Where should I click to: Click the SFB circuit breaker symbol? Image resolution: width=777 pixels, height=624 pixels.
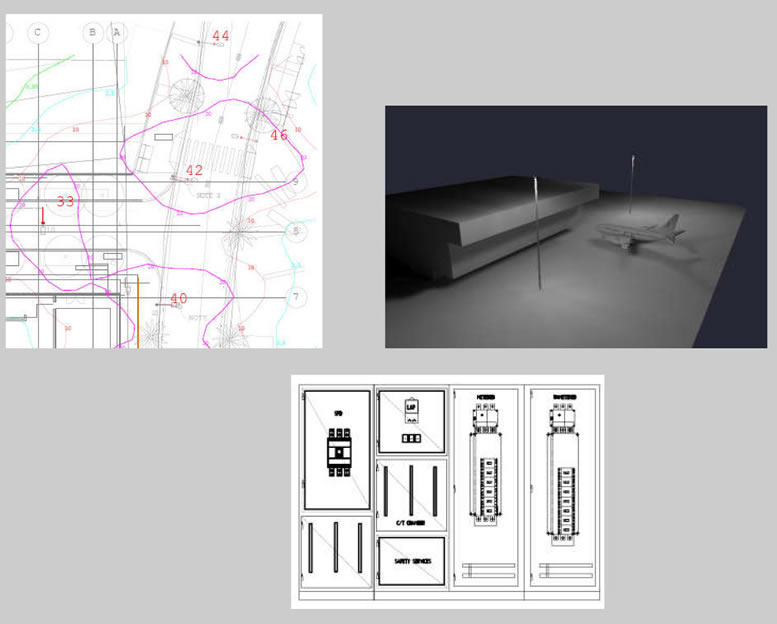click(337, 452)
